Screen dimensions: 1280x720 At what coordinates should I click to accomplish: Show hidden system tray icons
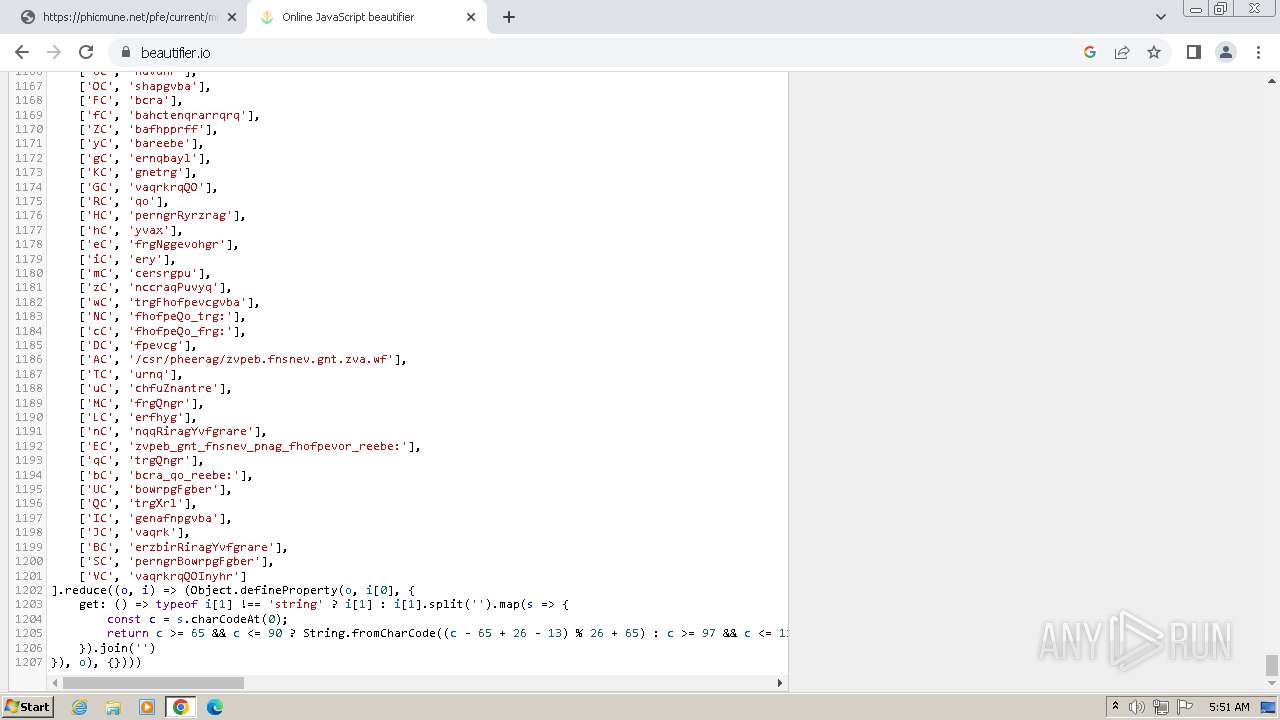click(1115, 707)
